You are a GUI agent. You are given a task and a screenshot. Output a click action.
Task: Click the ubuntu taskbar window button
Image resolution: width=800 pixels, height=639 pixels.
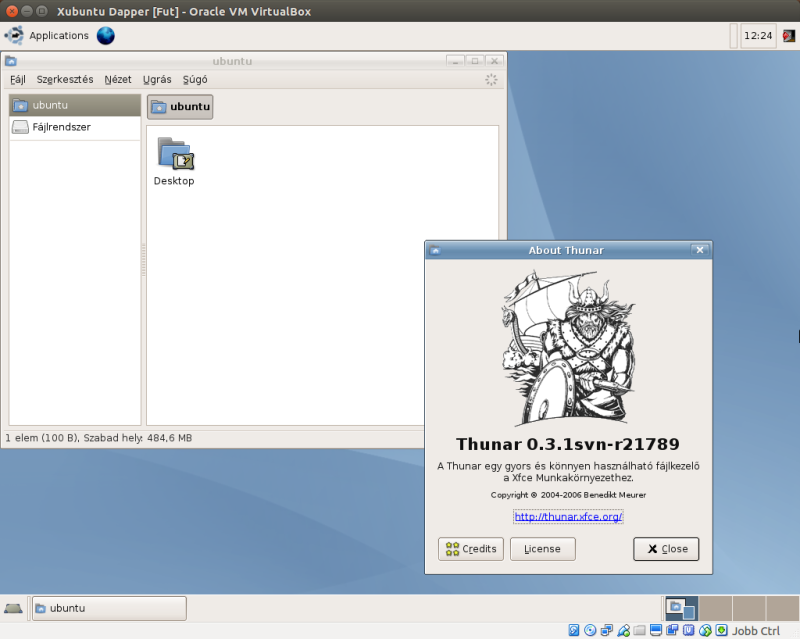tap(109, 608)
